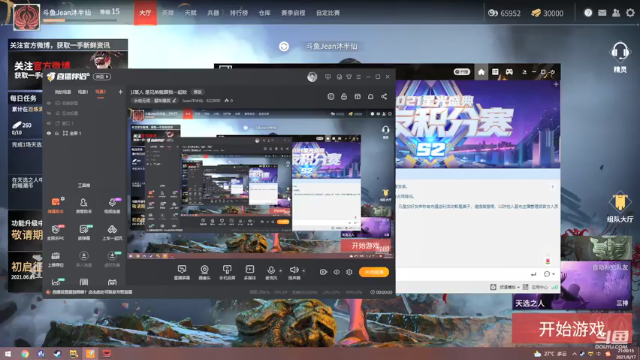Click the notice message in streaming app status bar
Image resolution: width=640 pixels, height=360 pixels.
point(89,292)
